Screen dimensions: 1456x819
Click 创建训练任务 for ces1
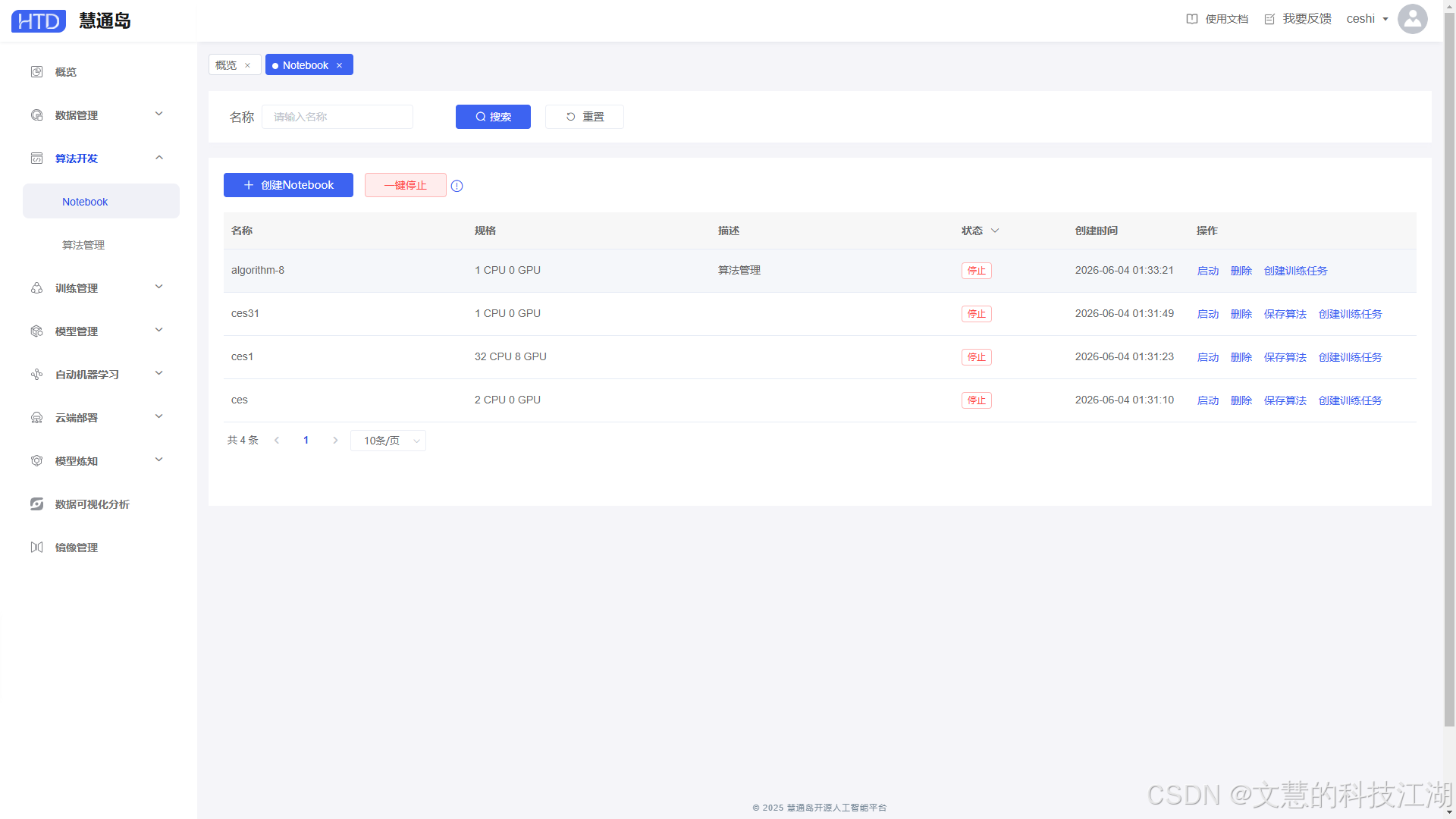click(x=1351, y=357)
